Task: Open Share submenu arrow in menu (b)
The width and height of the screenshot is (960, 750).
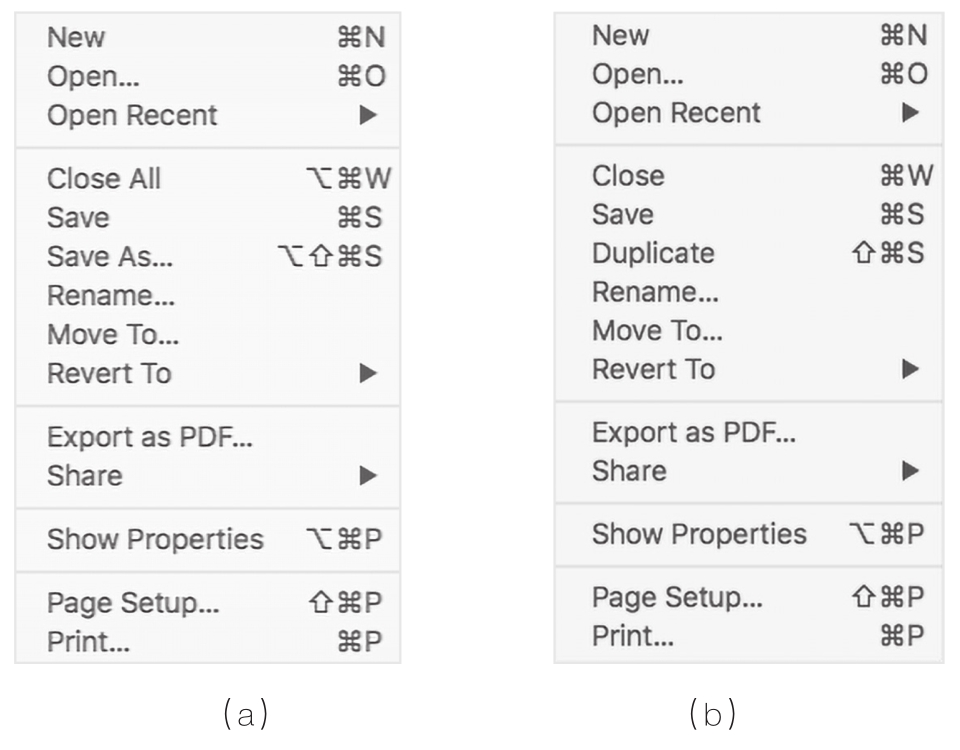Action: point(910,470)
